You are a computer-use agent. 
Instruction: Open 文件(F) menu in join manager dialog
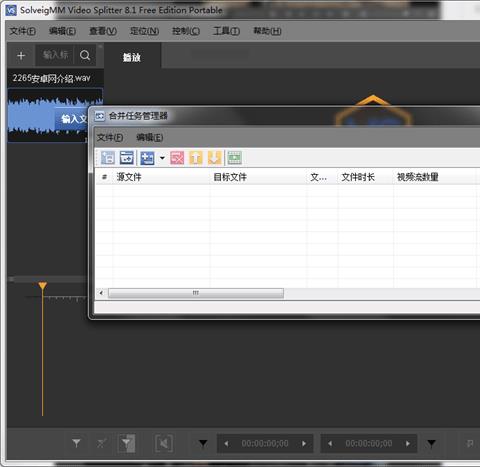tap(110, 137)
